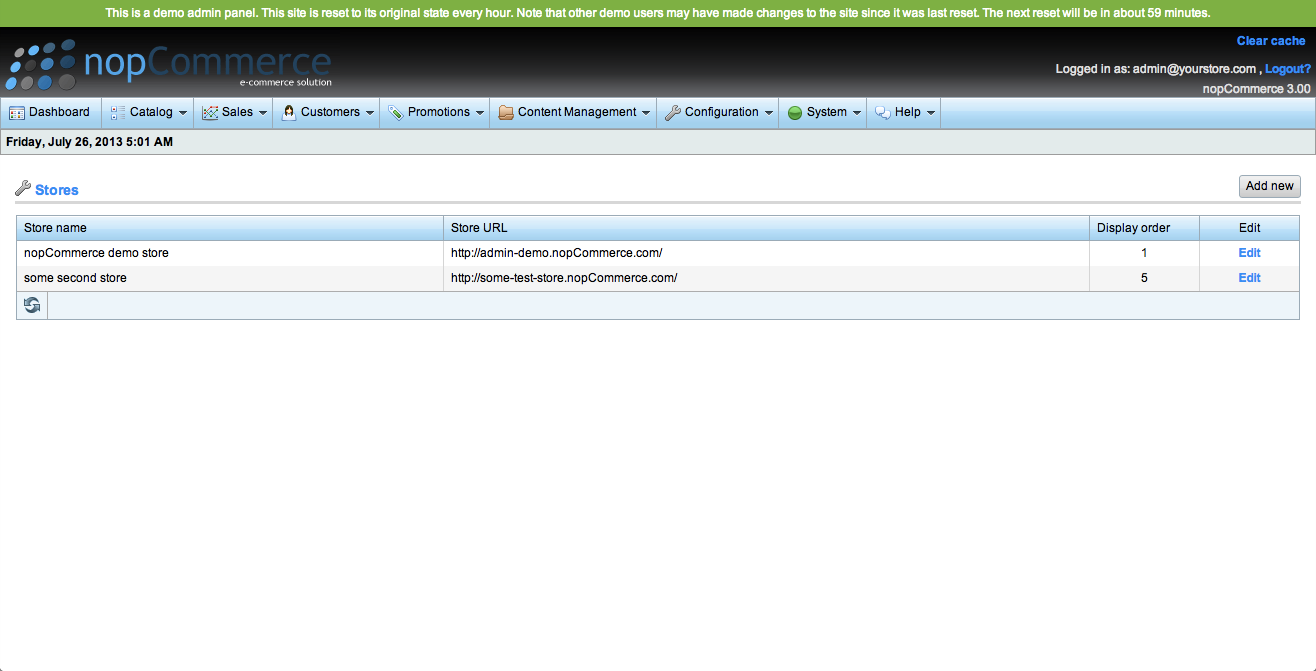Click the Dashboard icon in the menu bar
1316x671 pixels.
[17, 113]
